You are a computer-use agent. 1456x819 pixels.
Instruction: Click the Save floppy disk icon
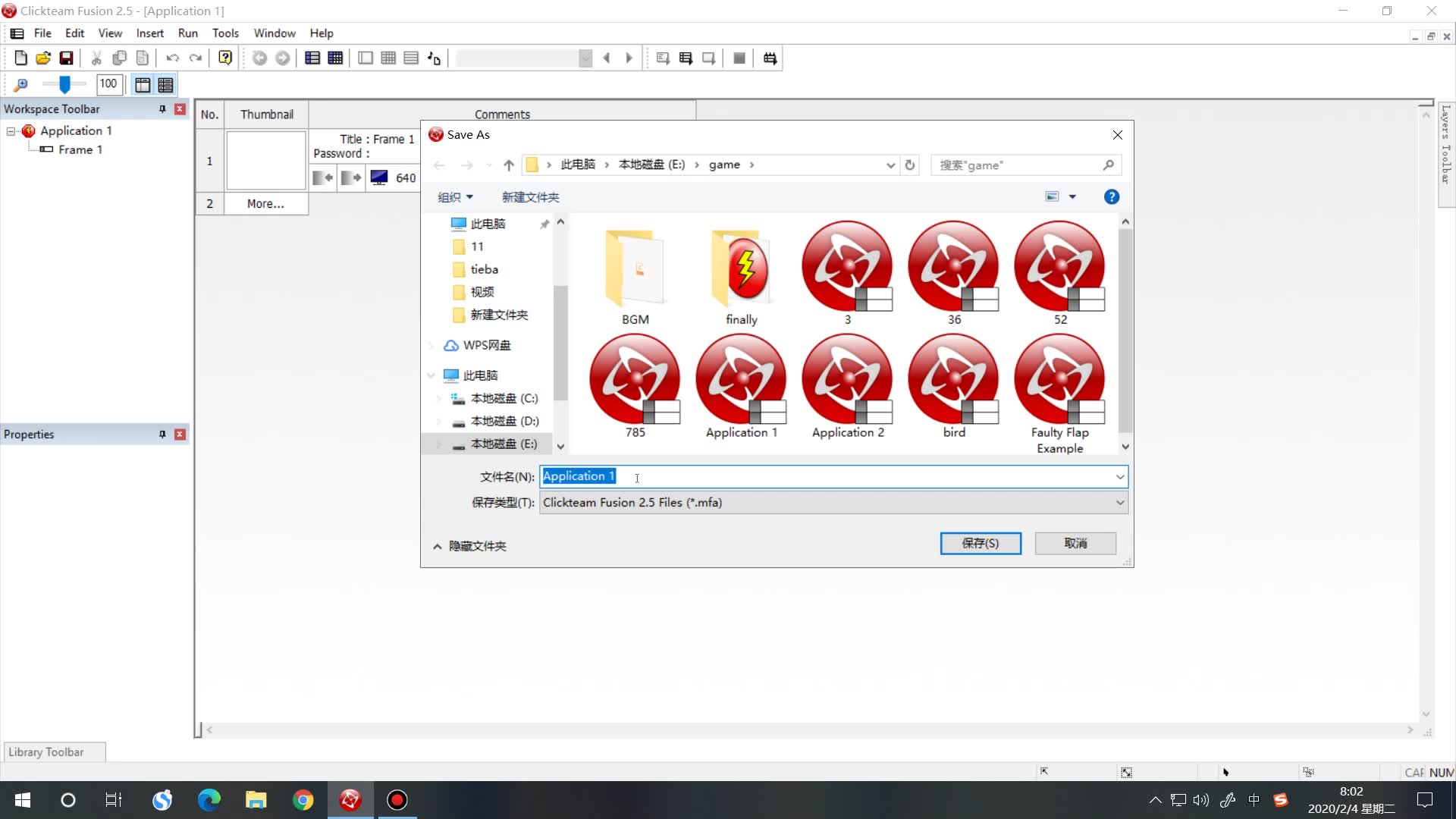[66, 58]
